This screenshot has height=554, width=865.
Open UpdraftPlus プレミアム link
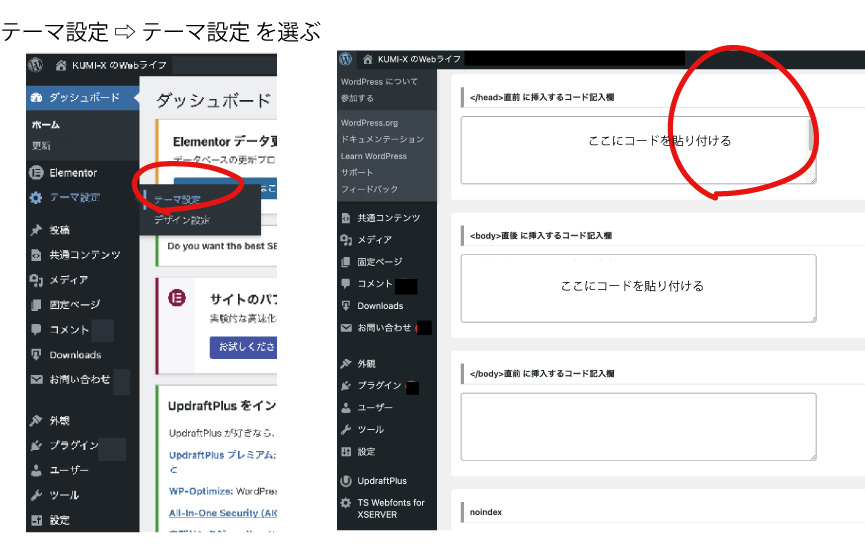tap(222, 455)
